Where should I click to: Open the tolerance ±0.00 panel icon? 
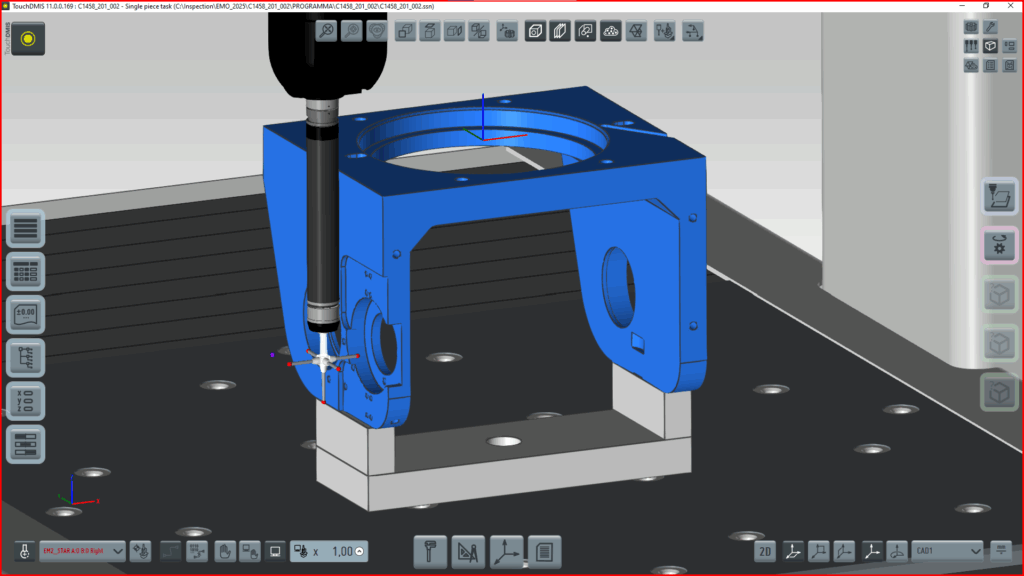coord(26,314)
